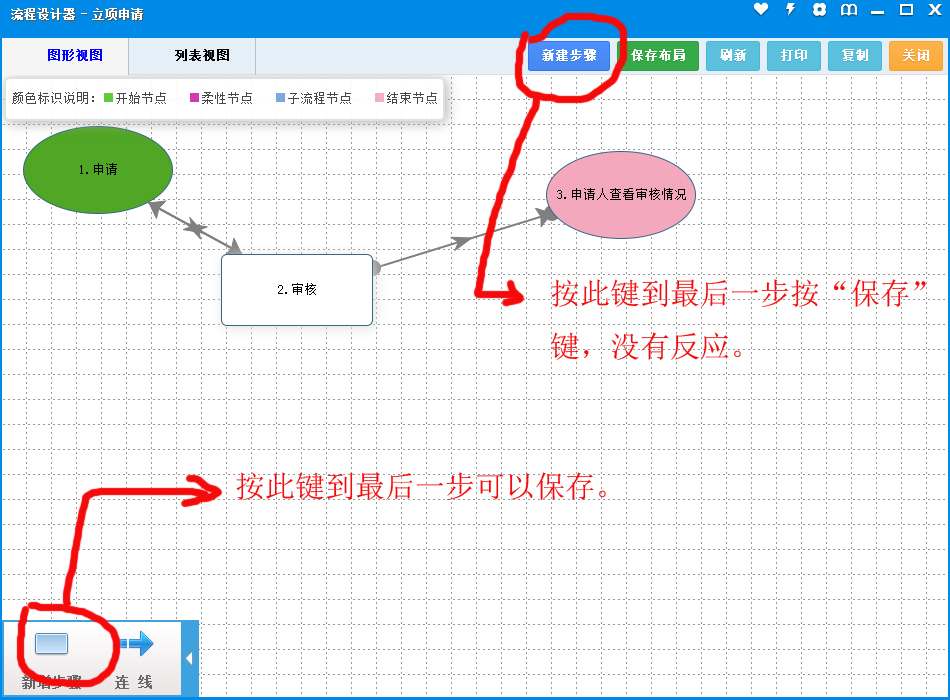Click the green 开始节点 legend swatch
950x700 pixels.
tap(108, 98)
